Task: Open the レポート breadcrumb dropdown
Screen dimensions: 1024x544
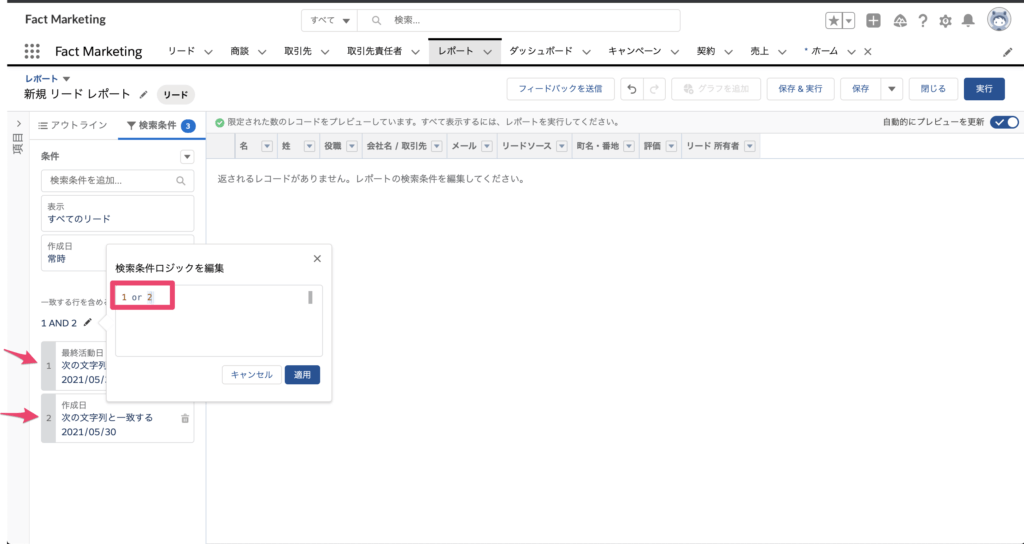Action: point(66,79)
